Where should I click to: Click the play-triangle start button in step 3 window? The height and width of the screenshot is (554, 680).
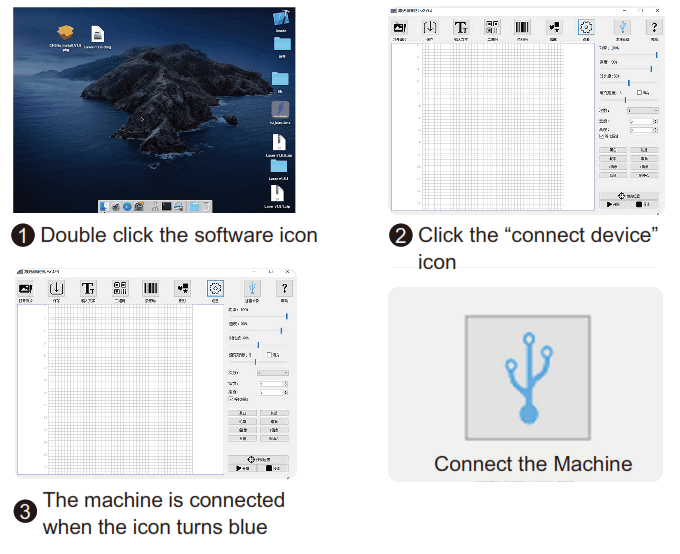[243, 468]
